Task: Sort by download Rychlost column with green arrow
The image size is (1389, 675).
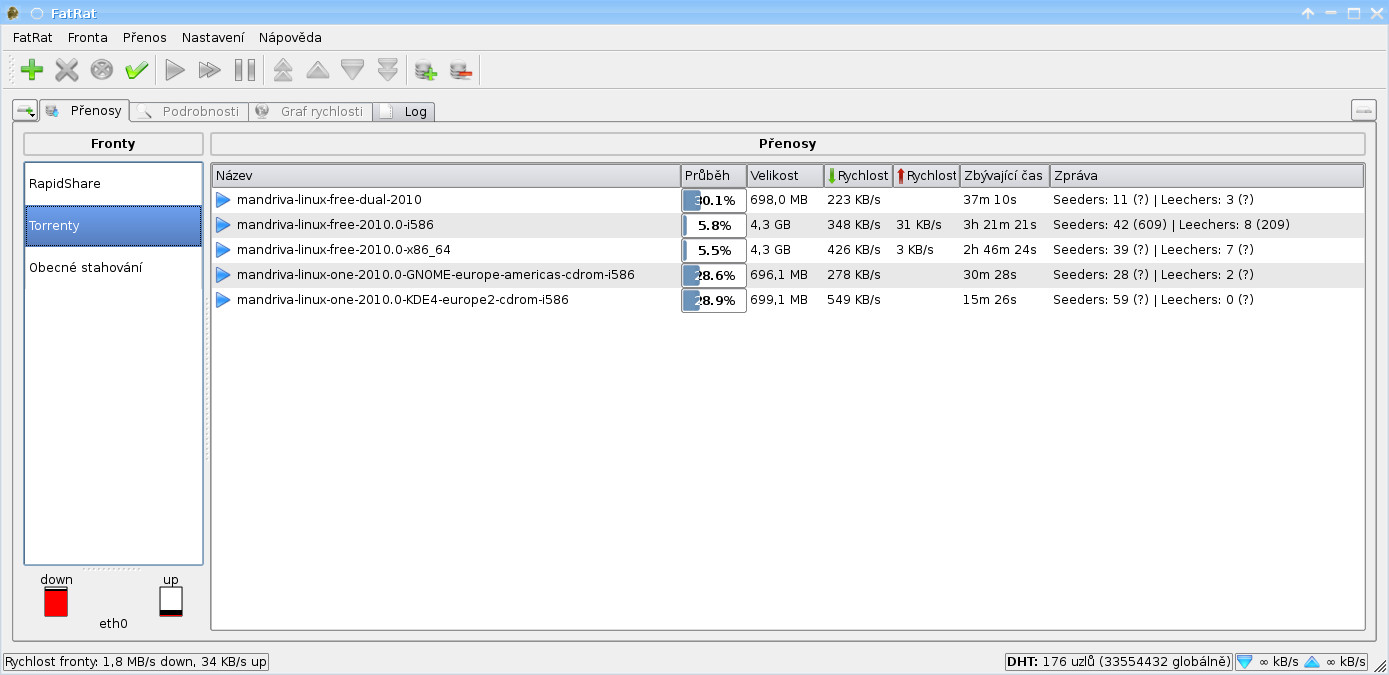Action: click(x=858, y=175)
